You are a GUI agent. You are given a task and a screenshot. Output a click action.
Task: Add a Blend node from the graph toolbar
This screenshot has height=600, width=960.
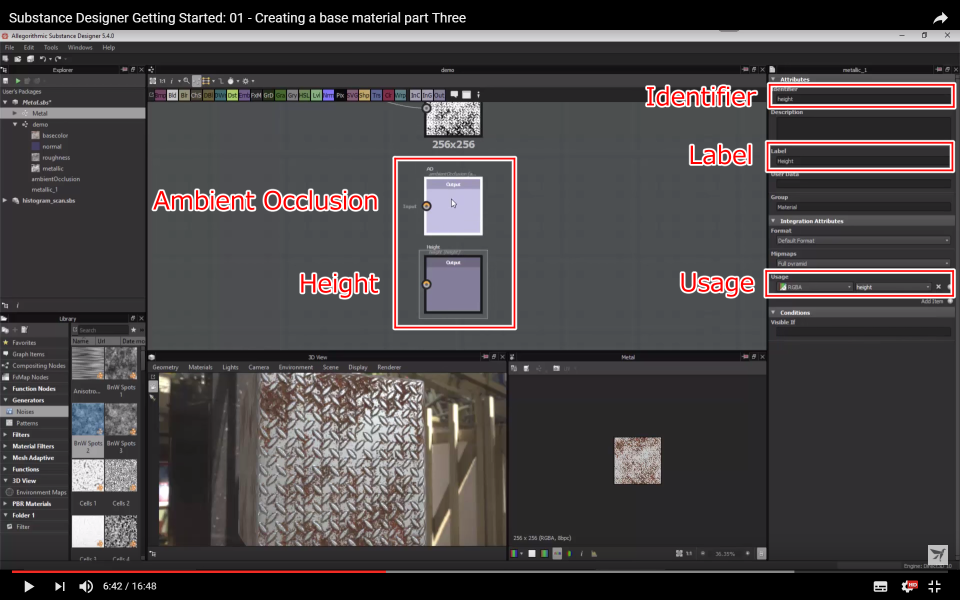[172, 95]
